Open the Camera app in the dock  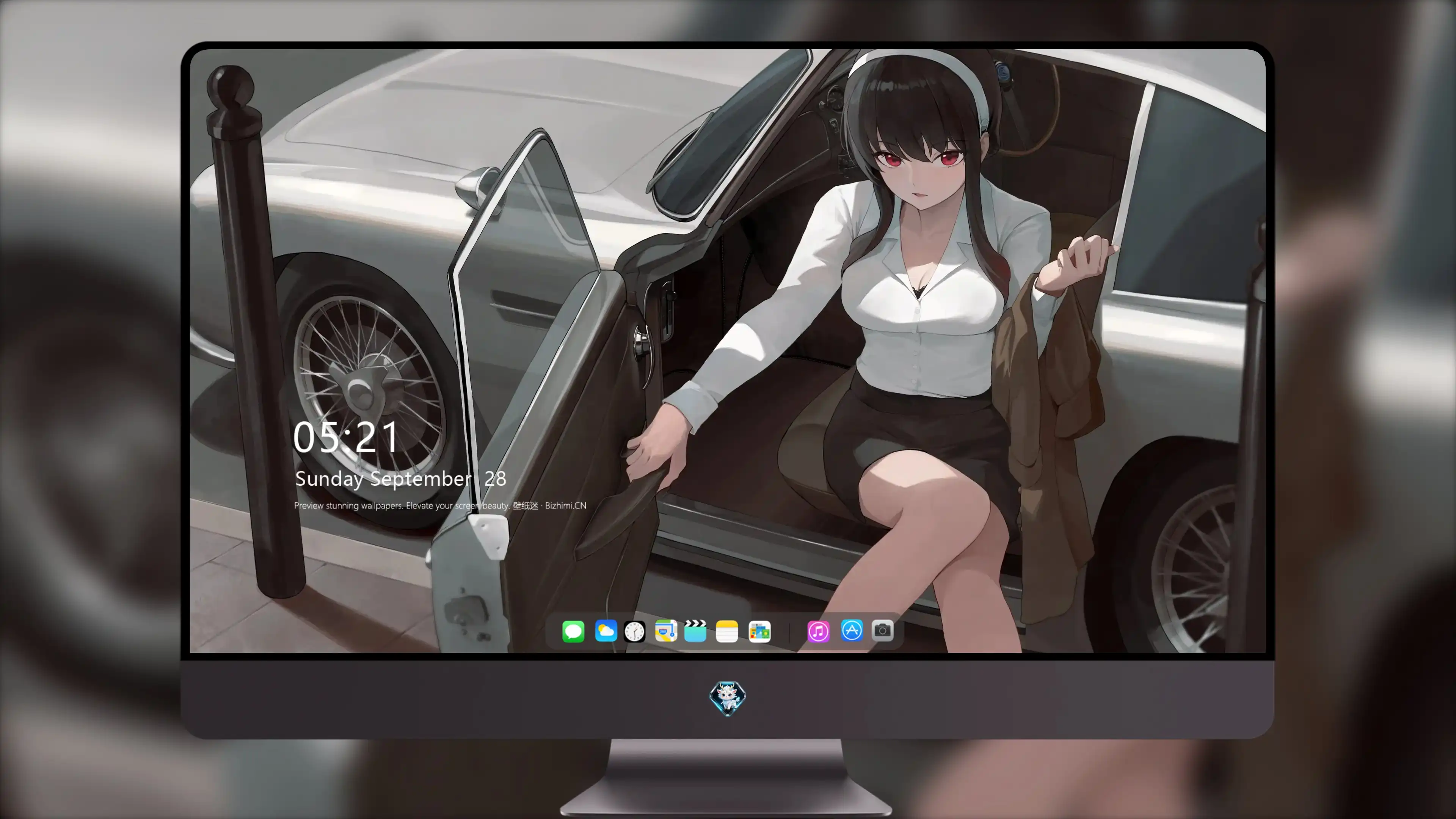[x=882, y=630]
